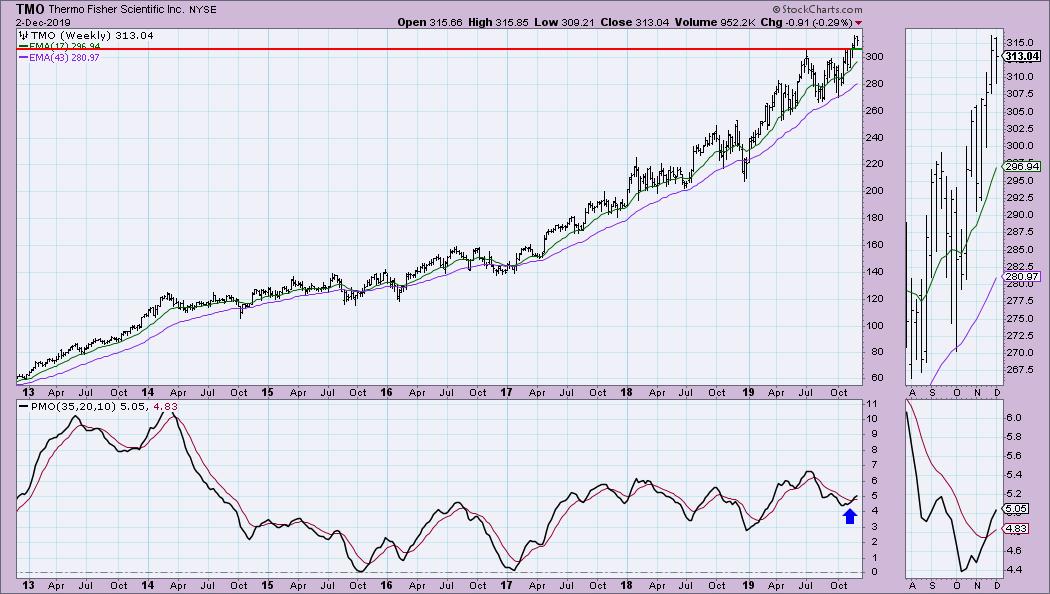Screen dimensions: 1050x594
Task: Select the bold TMO ticker symbol in header
Action: tap(31, 9)
